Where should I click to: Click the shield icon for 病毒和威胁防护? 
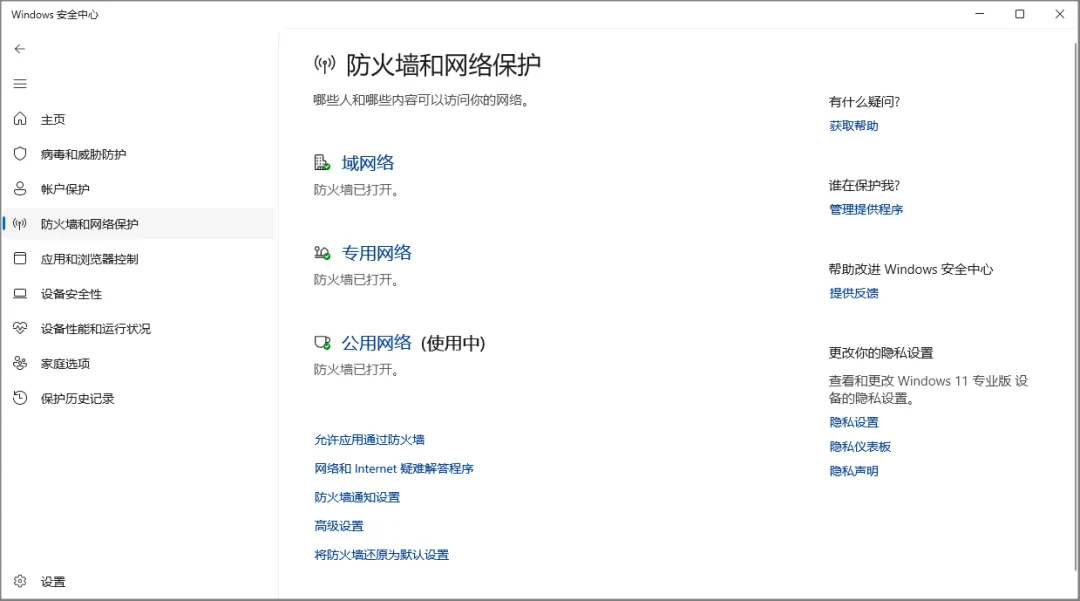(x=20, y=154)
